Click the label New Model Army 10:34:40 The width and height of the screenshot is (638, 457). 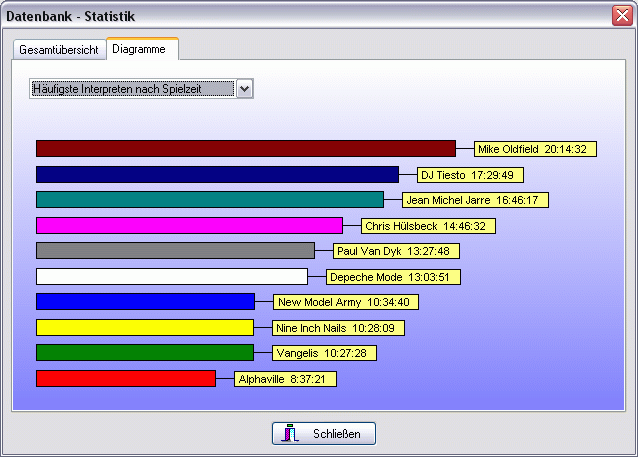[346, 302]
